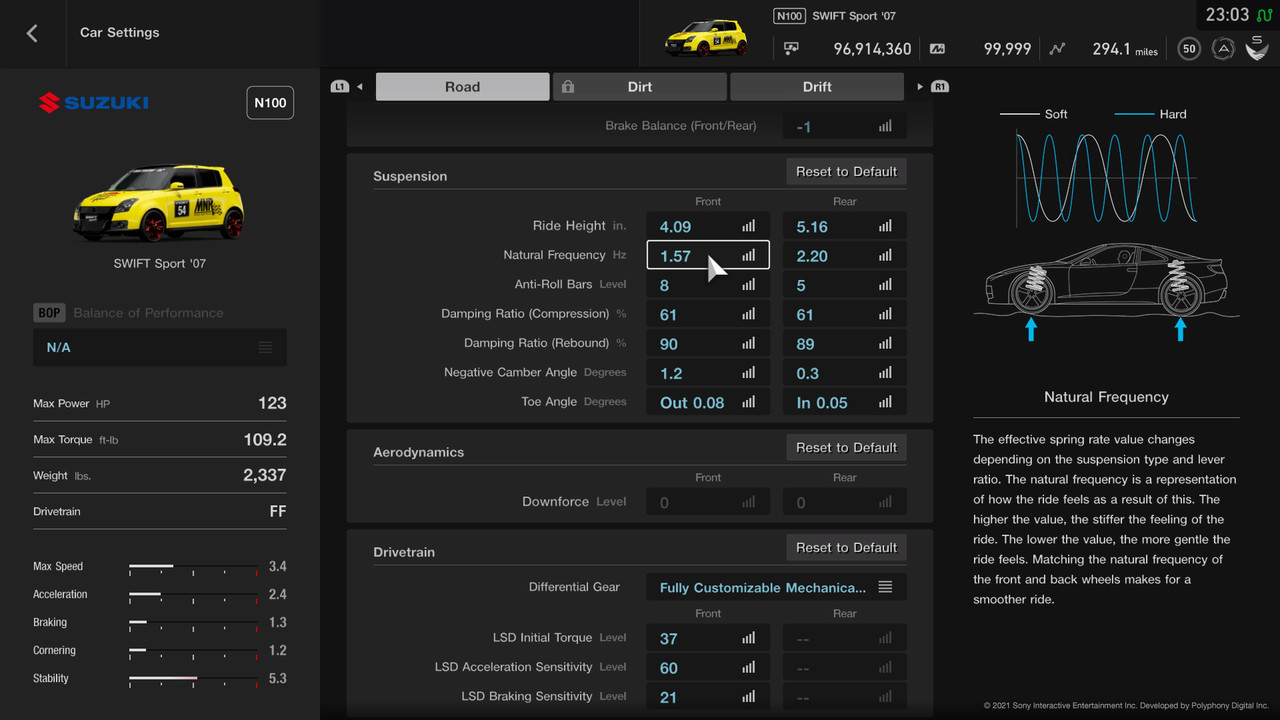Click the lock icon on the Dirt tab
This screenshot has height=720, width=1280.
(x=568, y=87)
